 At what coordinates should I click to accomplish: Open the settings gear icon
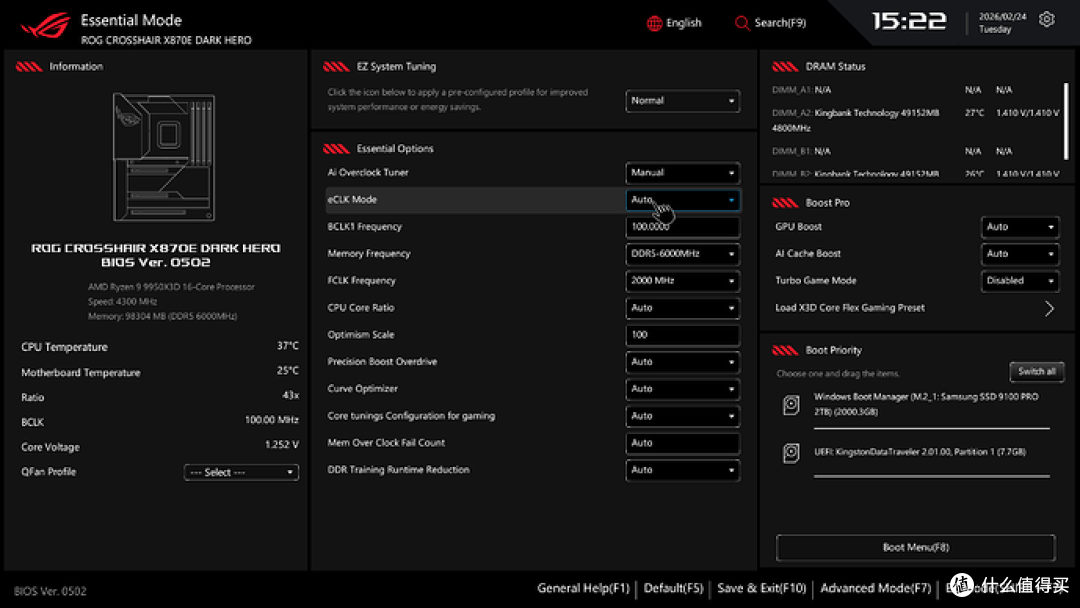(1046, 19)
